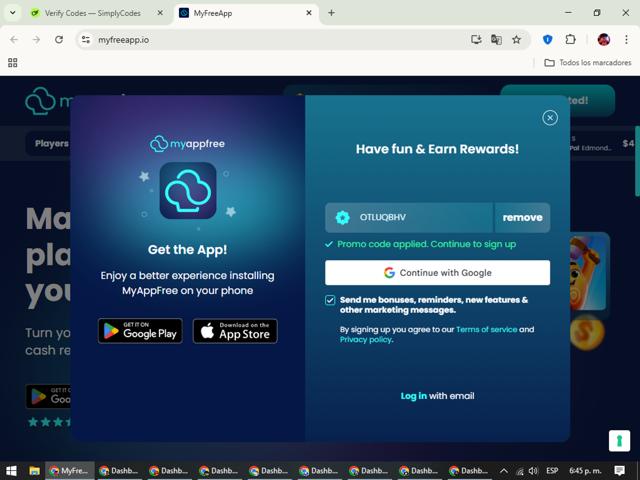
Task: Open File Explorer from taskbar
Action: point(34,471)
